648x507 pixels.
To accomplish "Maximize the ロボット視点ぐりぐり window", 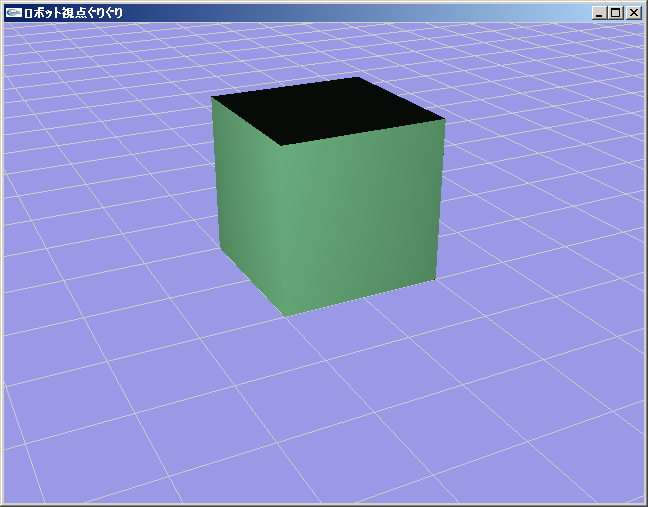I will coord(615,13).
